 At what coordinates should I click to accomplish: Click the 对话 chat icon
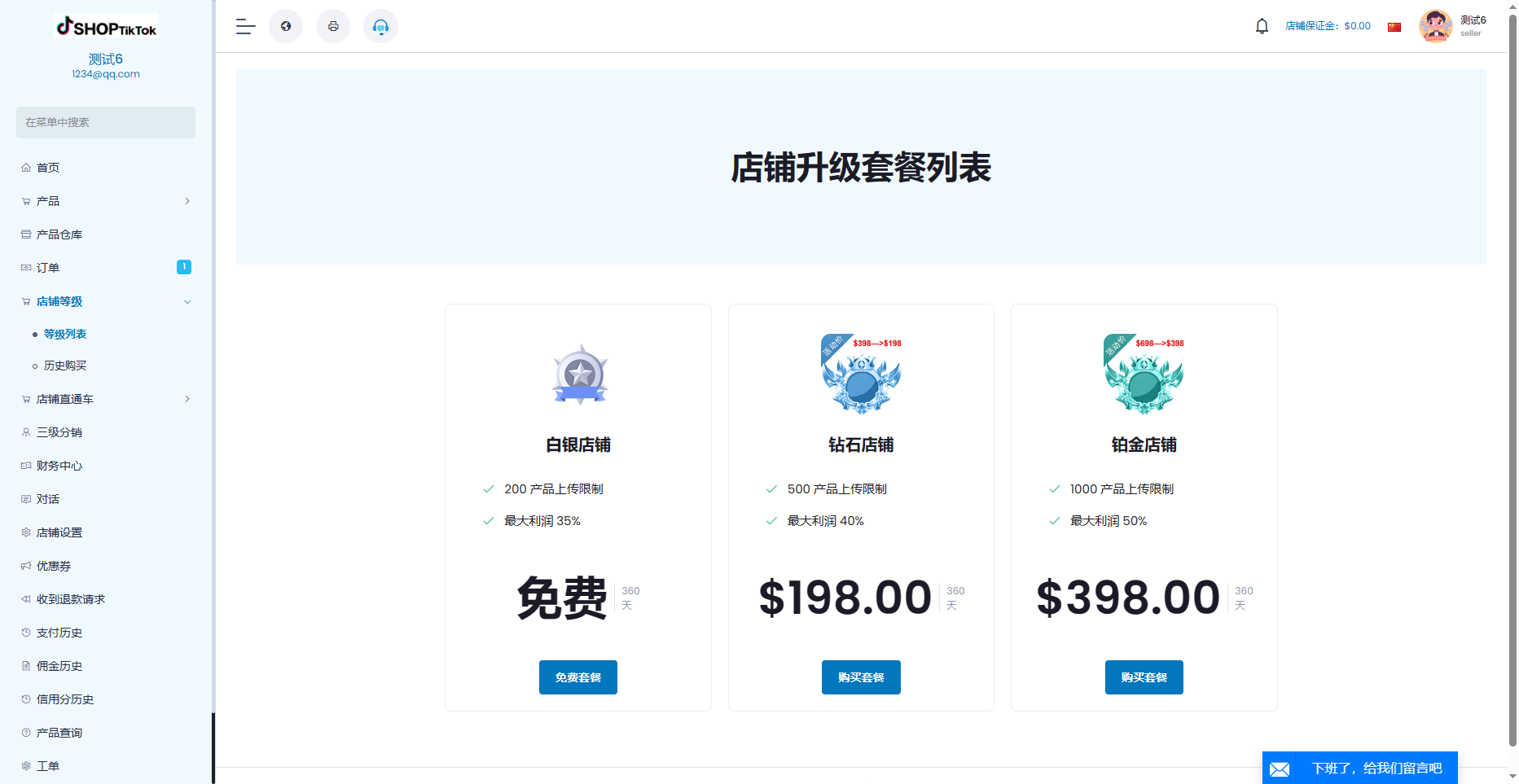pyautogui.click(x=26, y=499)
